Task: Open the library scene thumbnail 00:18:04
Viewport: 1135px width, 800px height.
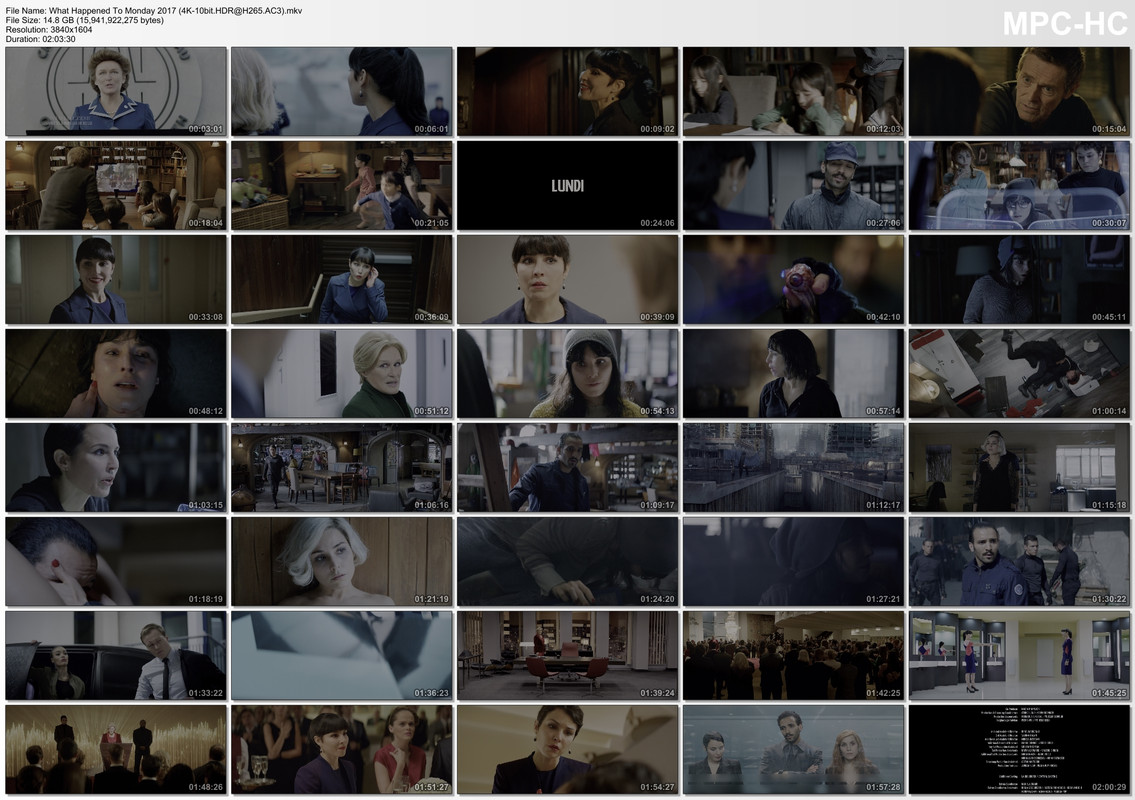Action: pos(116,186)
